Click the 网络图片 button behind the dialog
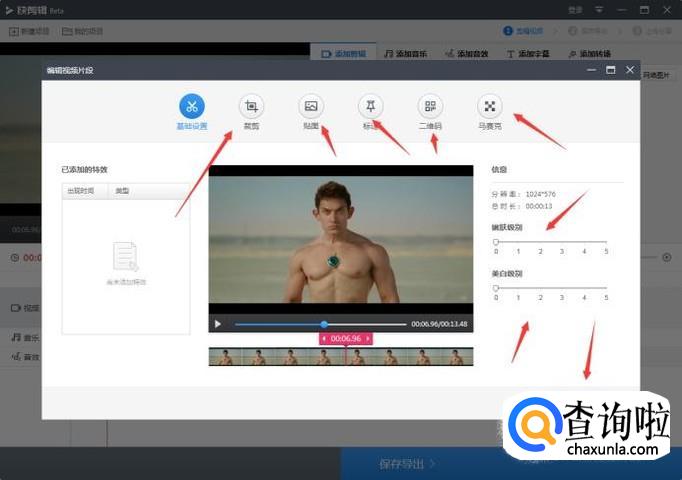Screen dimensions: 682x480 pos(656,75)
